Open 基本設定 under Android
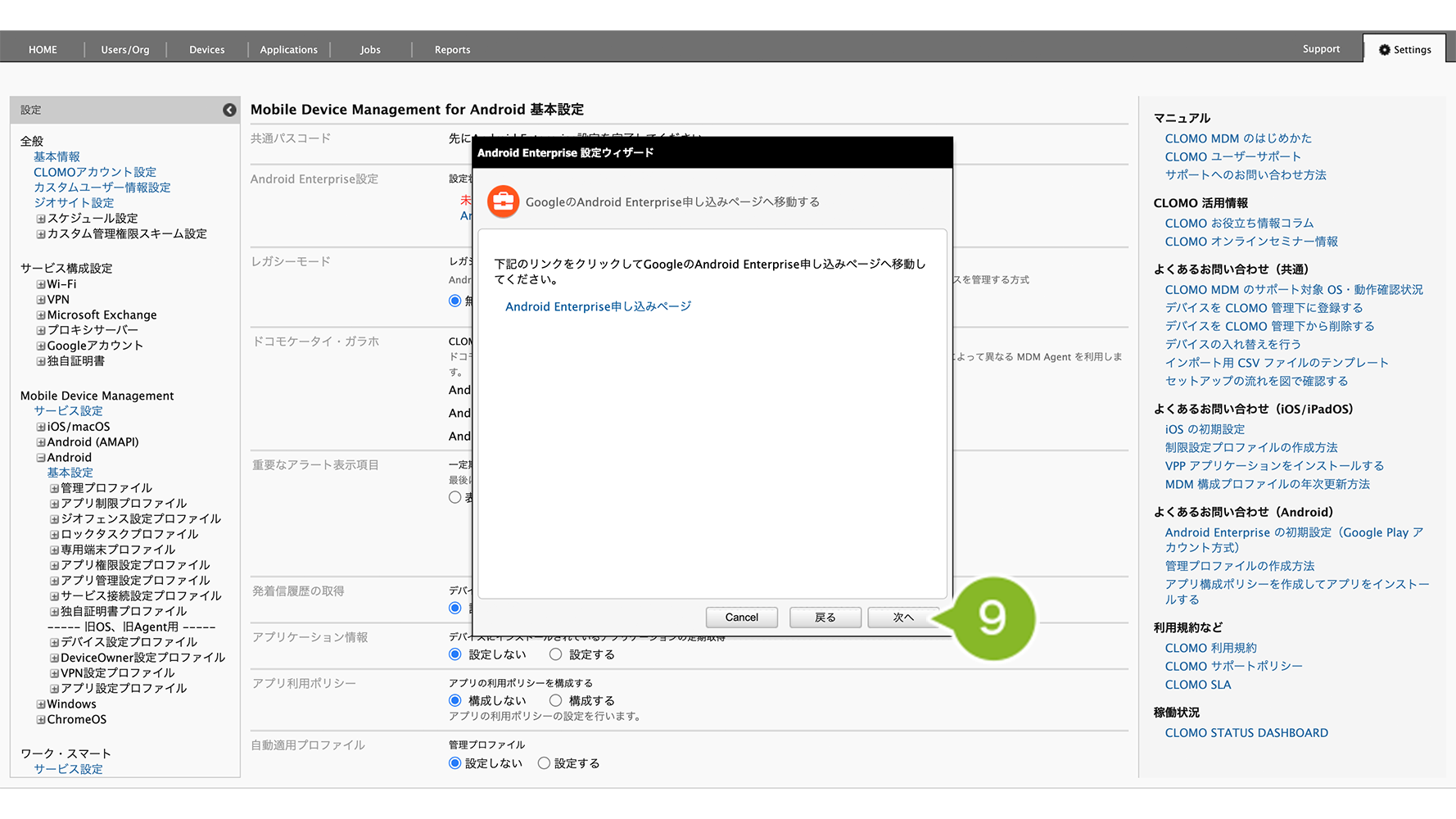Screen dimensions: 1456x819 point(70,473)
